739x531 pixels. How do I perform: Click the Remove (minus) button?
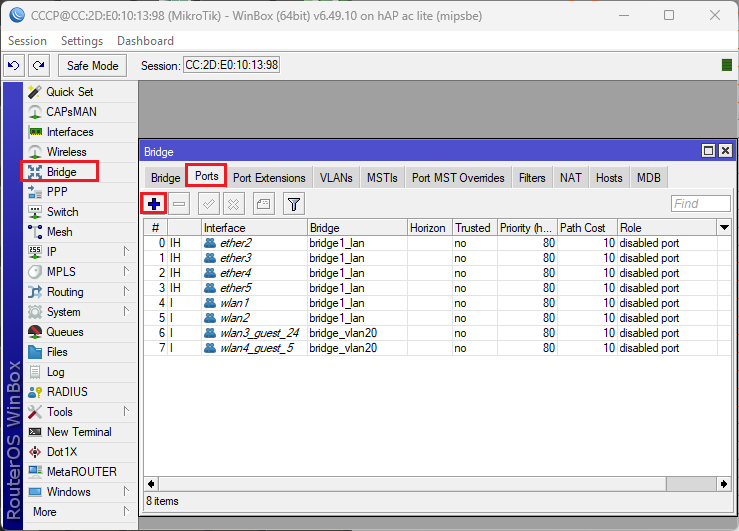point(179,204)
